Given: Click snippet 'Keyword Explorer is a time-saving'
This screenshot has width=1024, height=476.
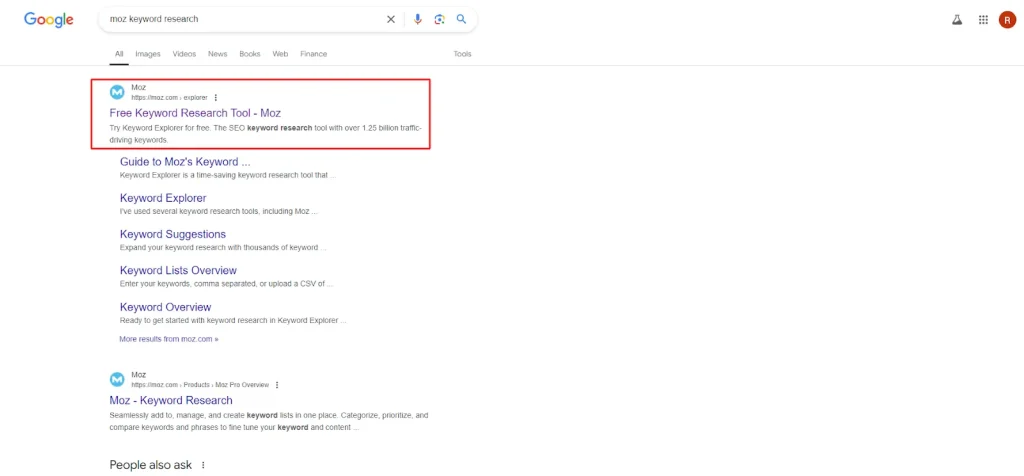Looking at the screenshot, I should pyautogui.click(x=228, y=176).
